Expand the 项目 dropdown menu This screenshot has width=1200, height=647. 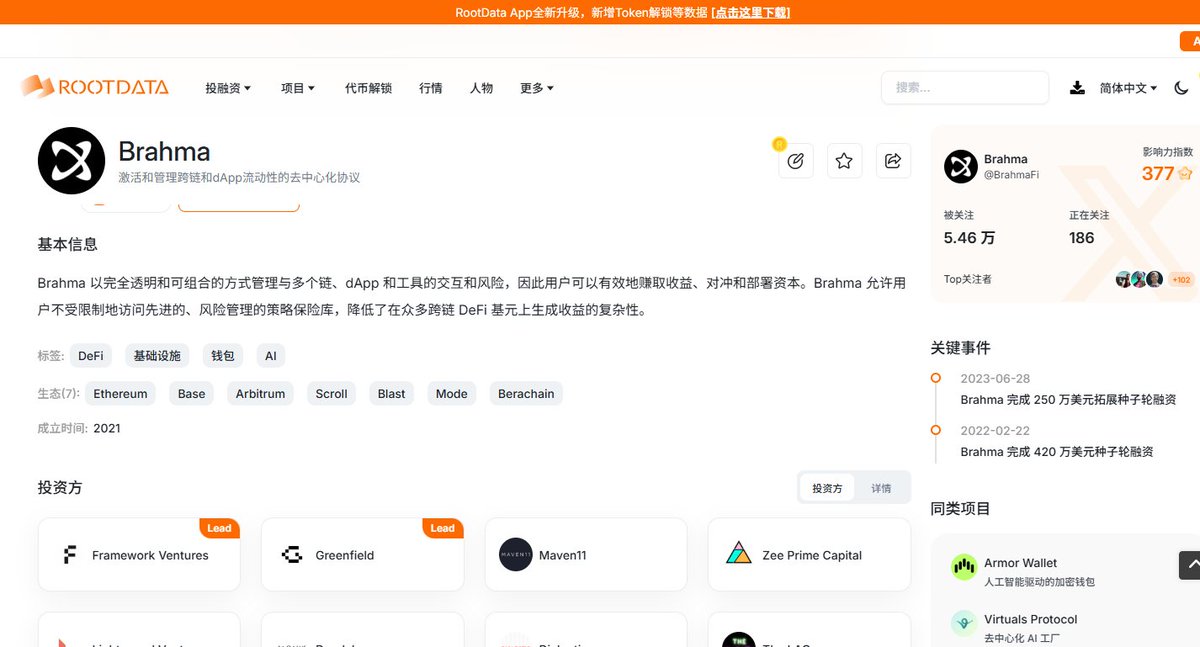tap(298, 88)
